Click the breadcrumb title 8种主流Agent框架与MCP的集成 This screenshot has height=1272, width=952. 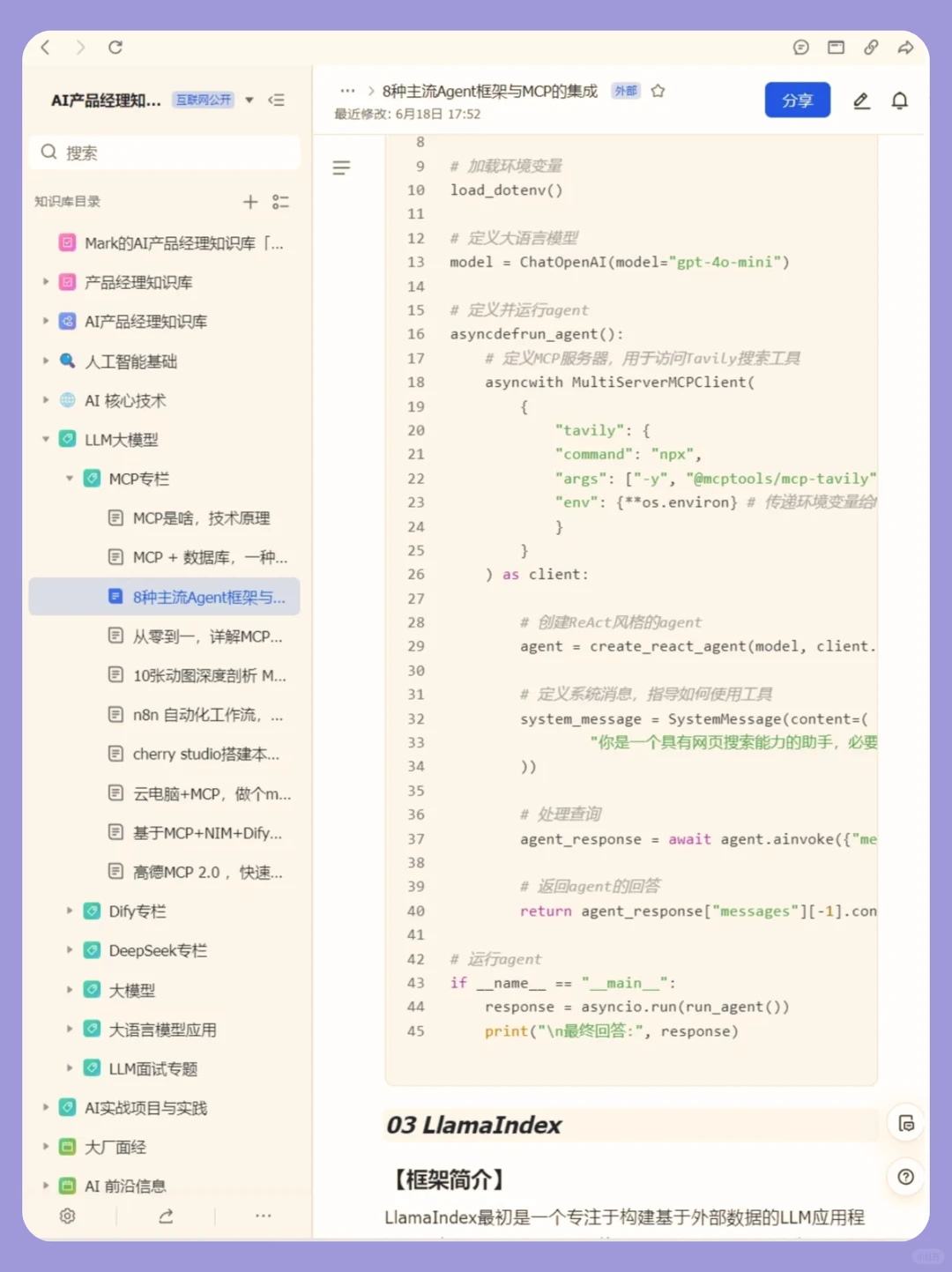click(489, 91)
